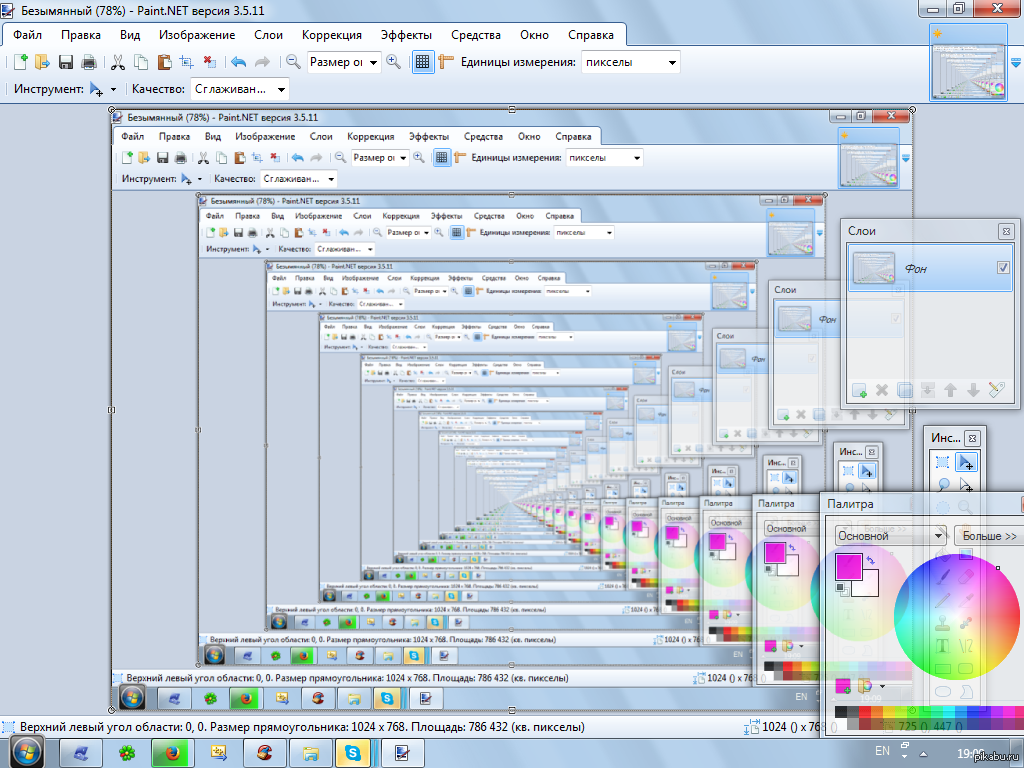Uncheck visibility of the Фон layer

point(1003,267)
